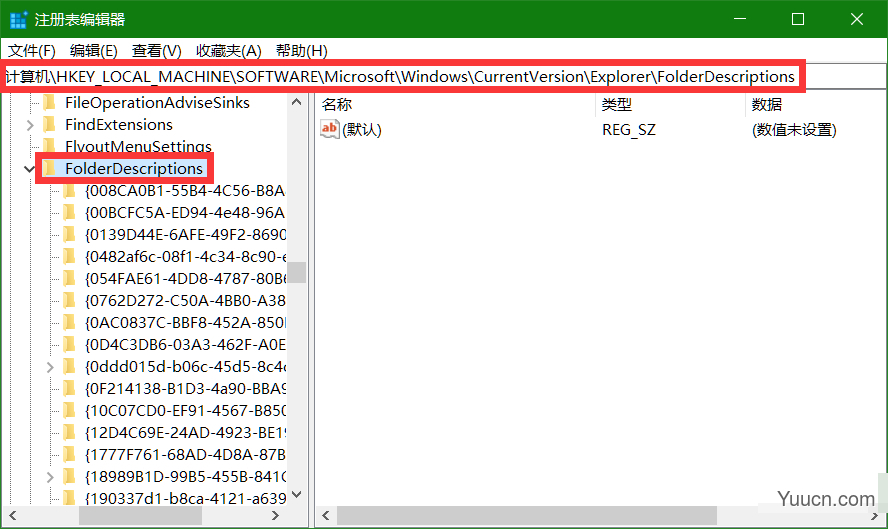Click folder icon of {00BCFC5A-ED94-4e48

[x=69, y=212]
